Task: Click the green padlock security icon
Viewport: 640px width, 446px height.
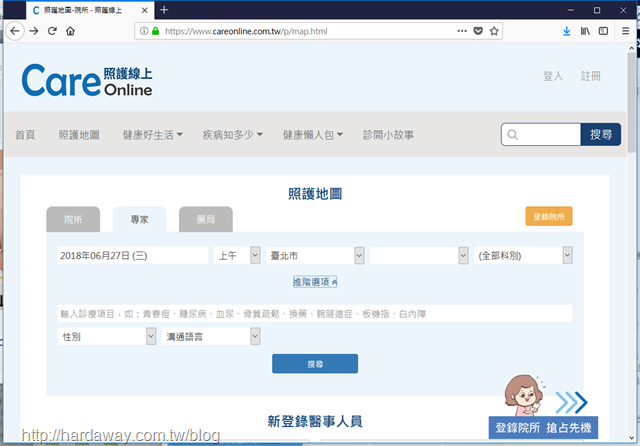Action: pyautogui.click(x=155, y=31)
